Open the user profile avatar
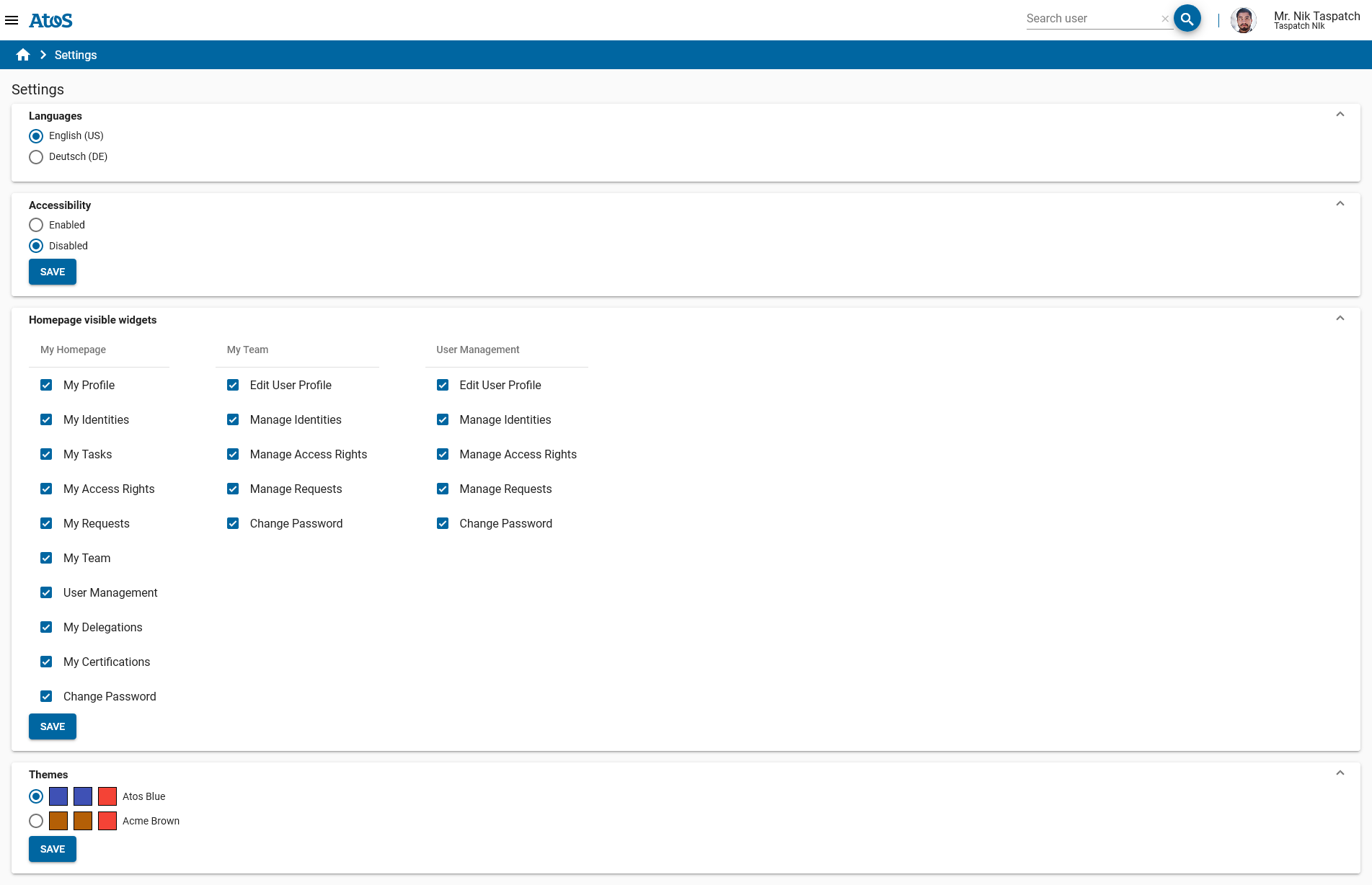 (1243, 20)
